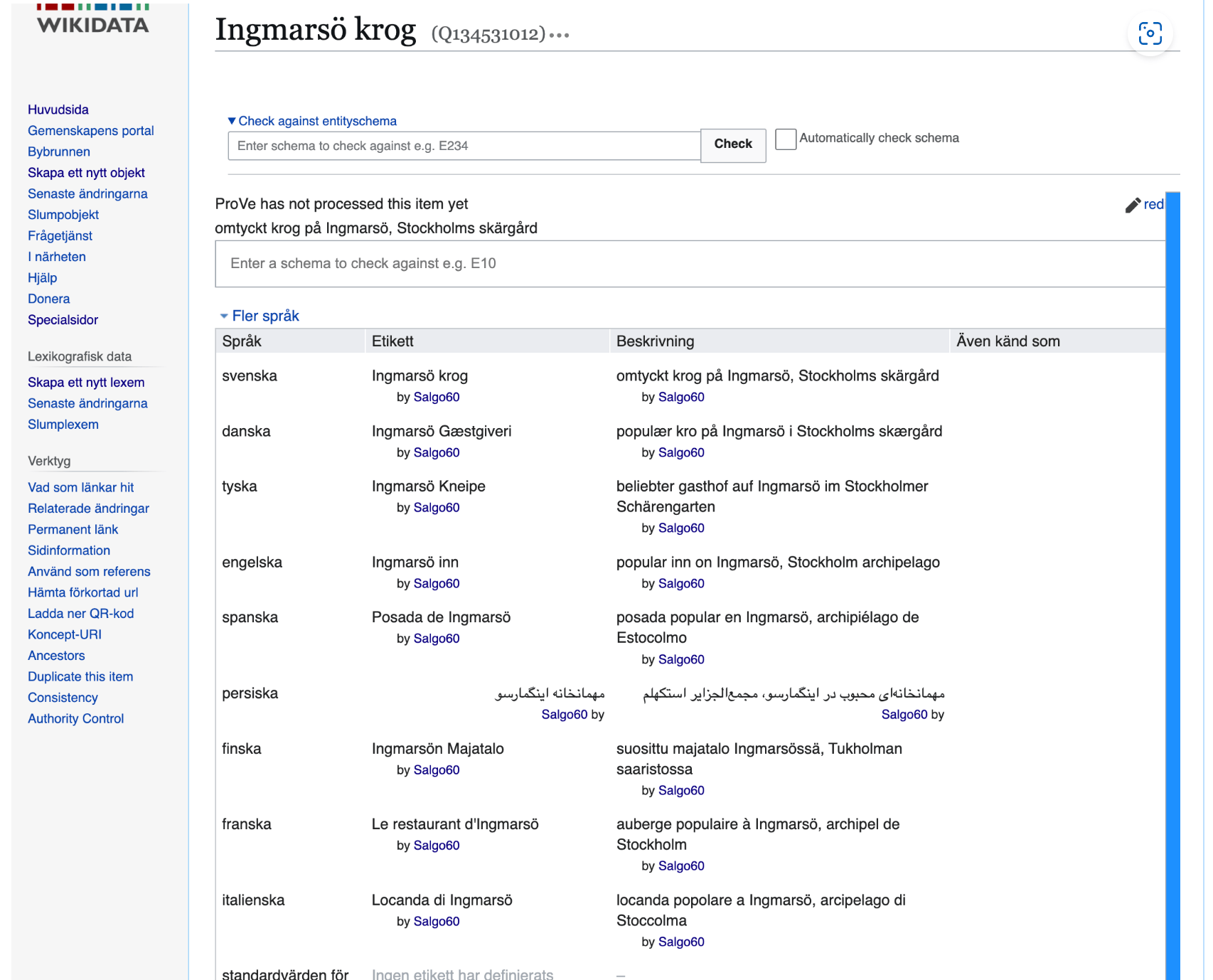
Task: Click the pencil edit icon
Action: 1133,205
